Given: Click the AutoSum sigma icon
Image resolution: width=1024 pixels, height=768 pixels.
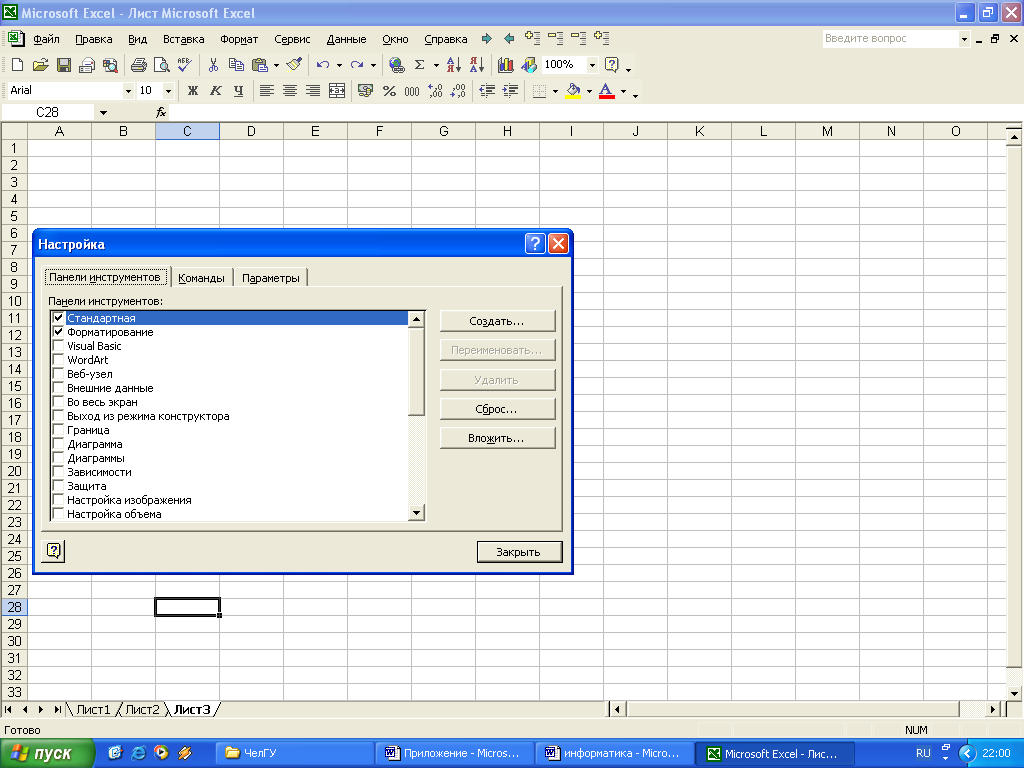Looking at the screenshot, I should (420, 64).
